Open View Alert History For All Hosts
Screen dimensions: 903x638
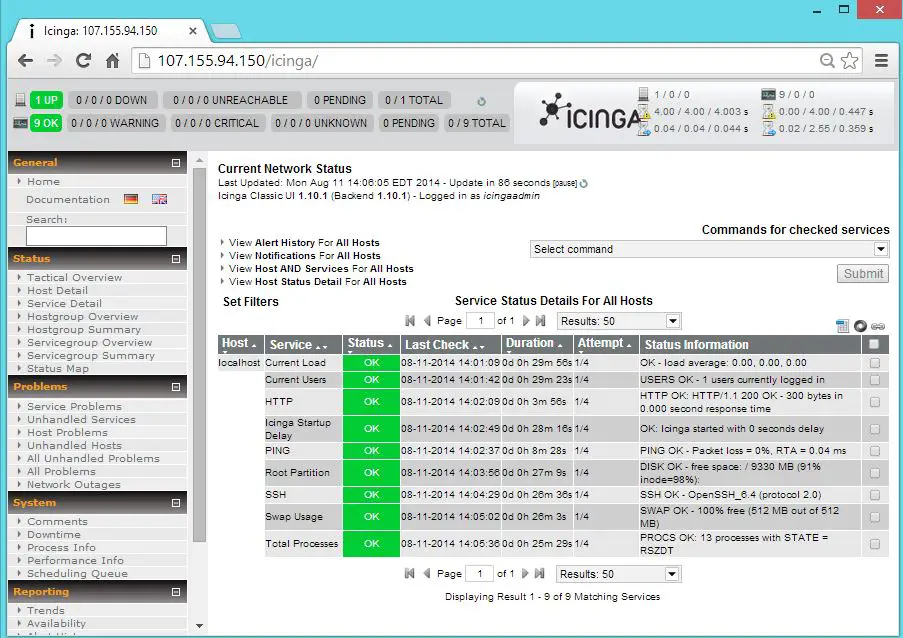304,242
